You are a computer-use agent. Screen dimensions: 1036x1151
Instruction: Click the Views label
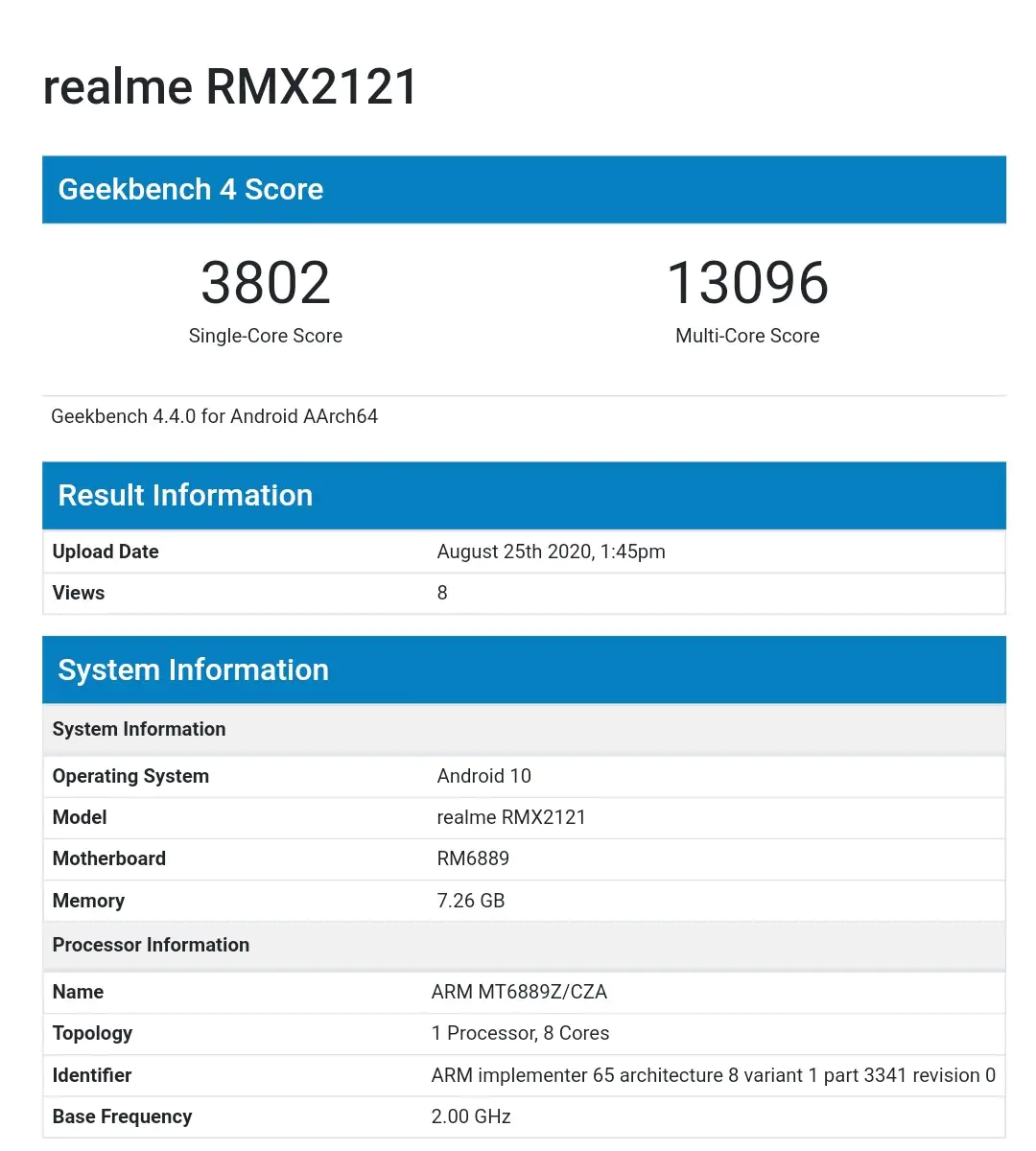coord(79,593)
